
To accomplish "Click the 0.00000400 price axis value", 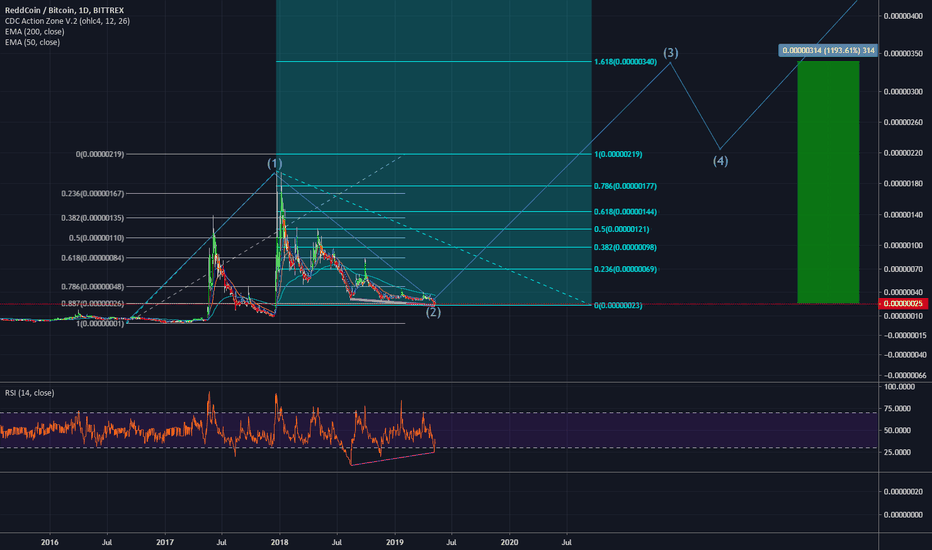I will pos(903,16).
